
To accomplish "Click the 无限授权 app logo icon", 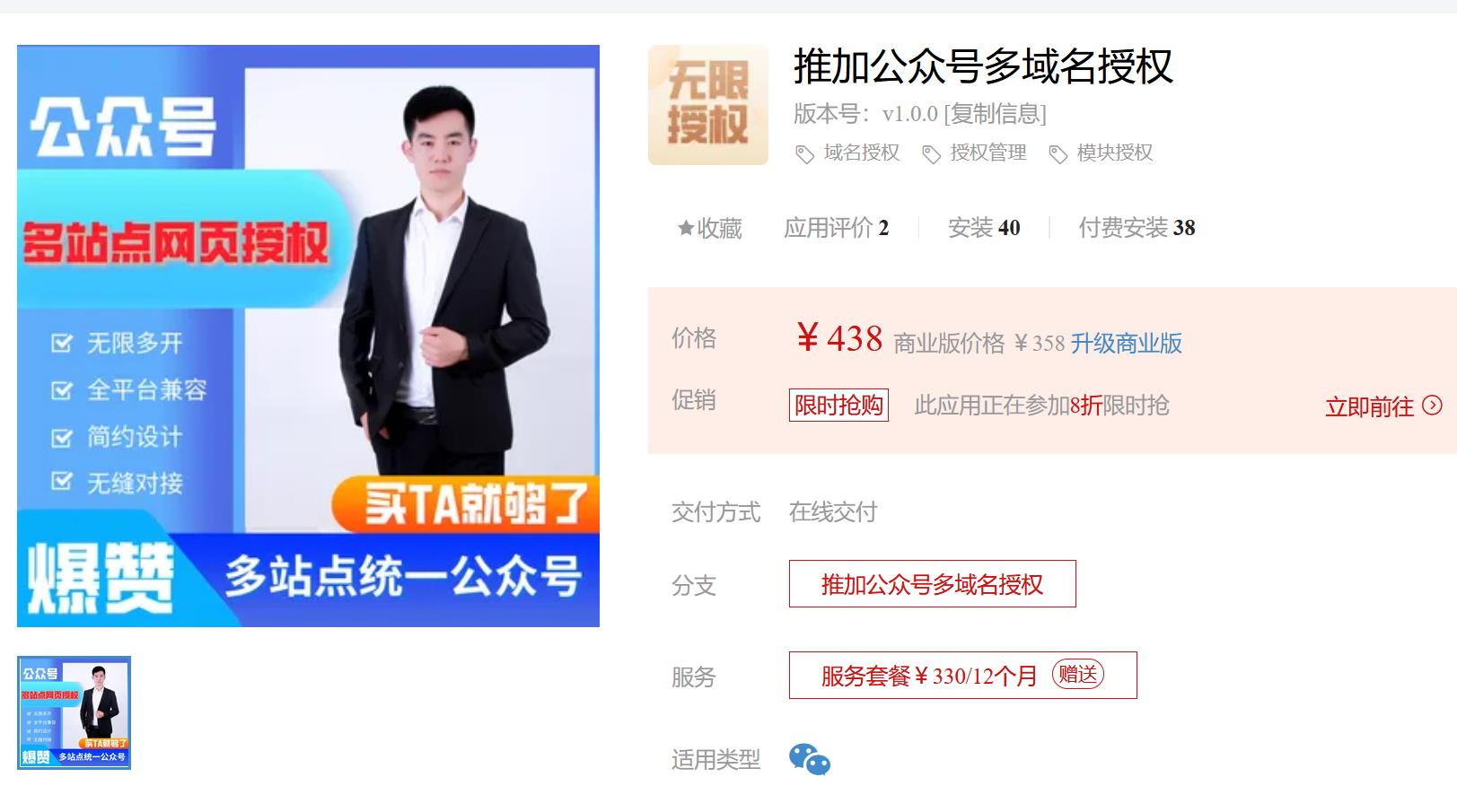I will pyautogui.click(x=708, y=105).
